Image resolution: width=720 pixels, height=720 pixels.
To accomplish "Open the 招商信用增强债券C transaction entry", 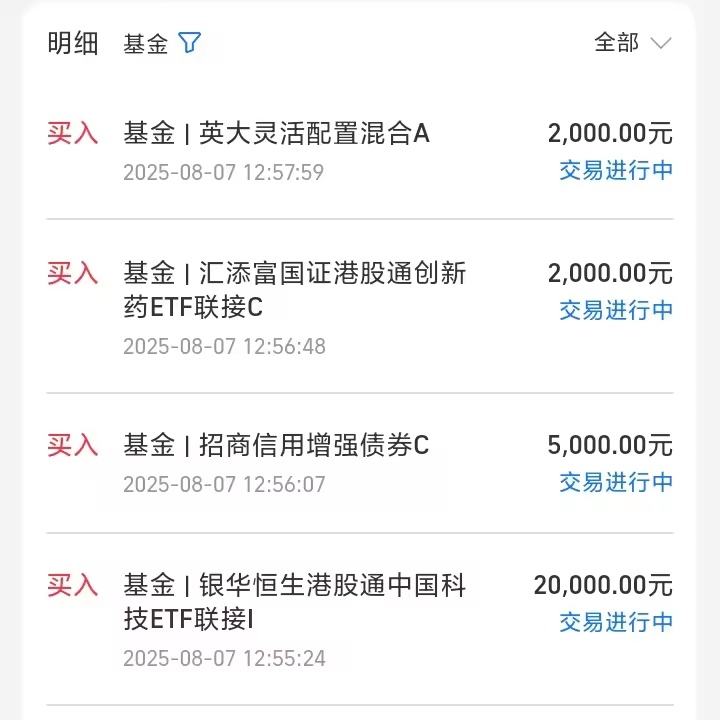I will tap(277, 445).
